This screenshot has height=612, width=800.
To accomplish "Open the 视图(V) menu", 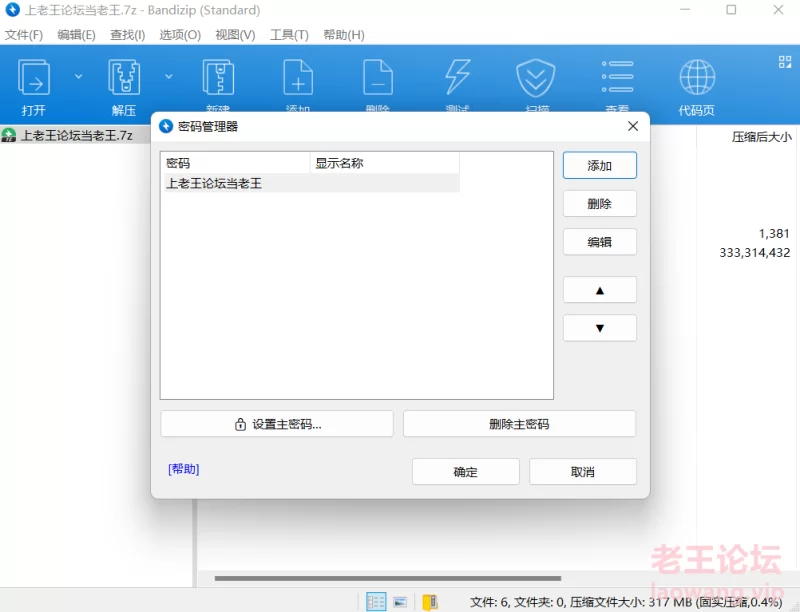I will [x=235, y=35].
